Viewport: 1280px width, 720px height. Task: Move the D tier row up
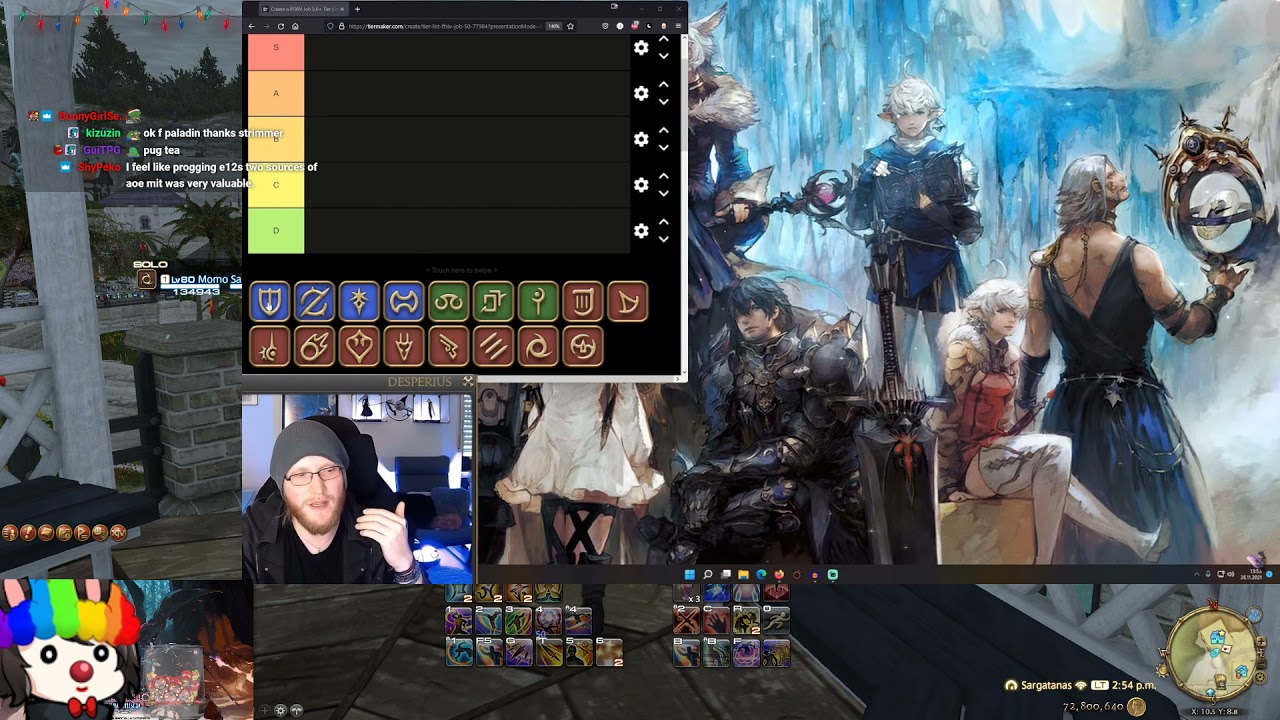663,223
